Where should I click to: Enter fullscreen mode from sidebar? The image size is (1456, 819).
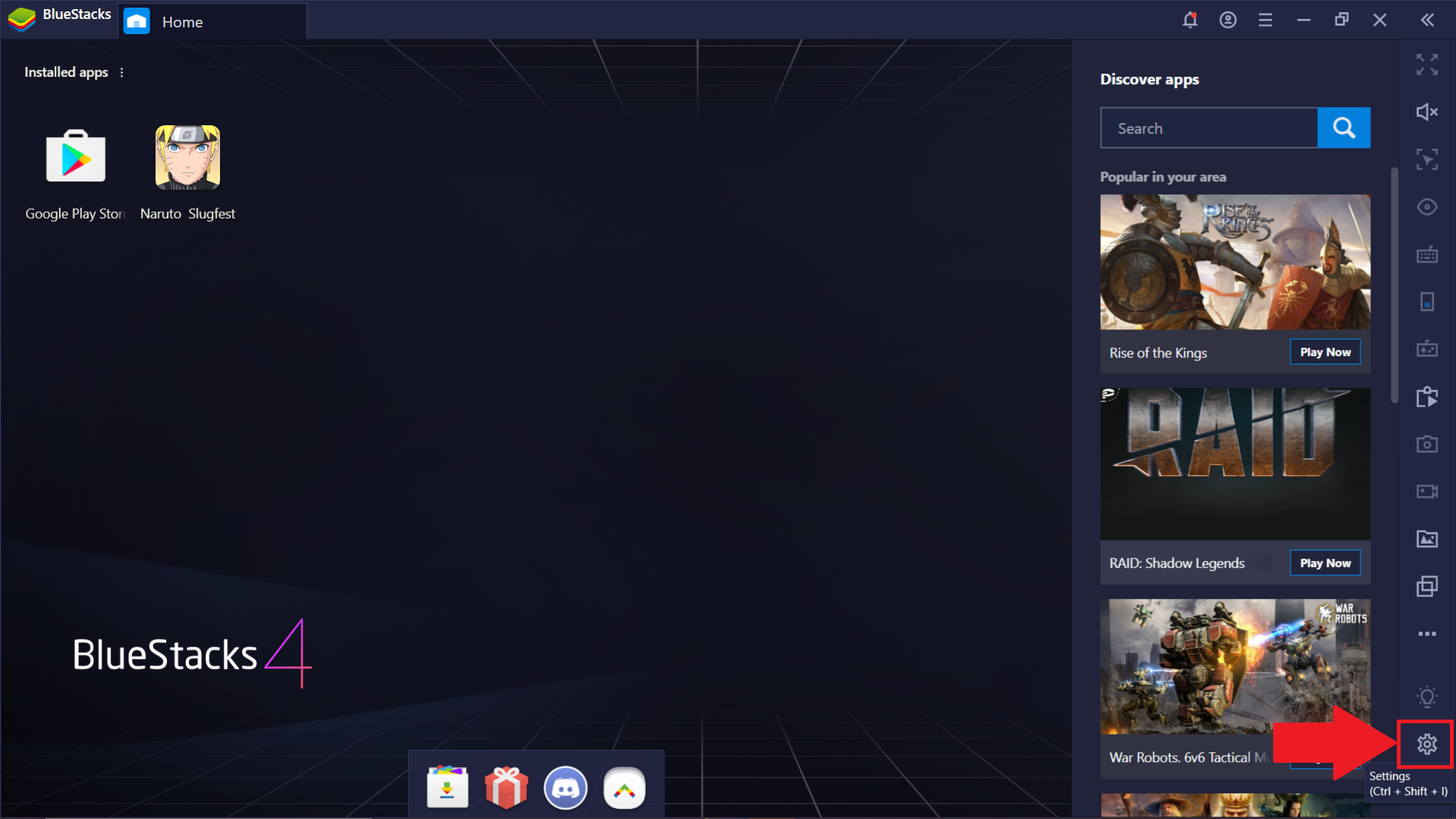[x=1427, y=65]
